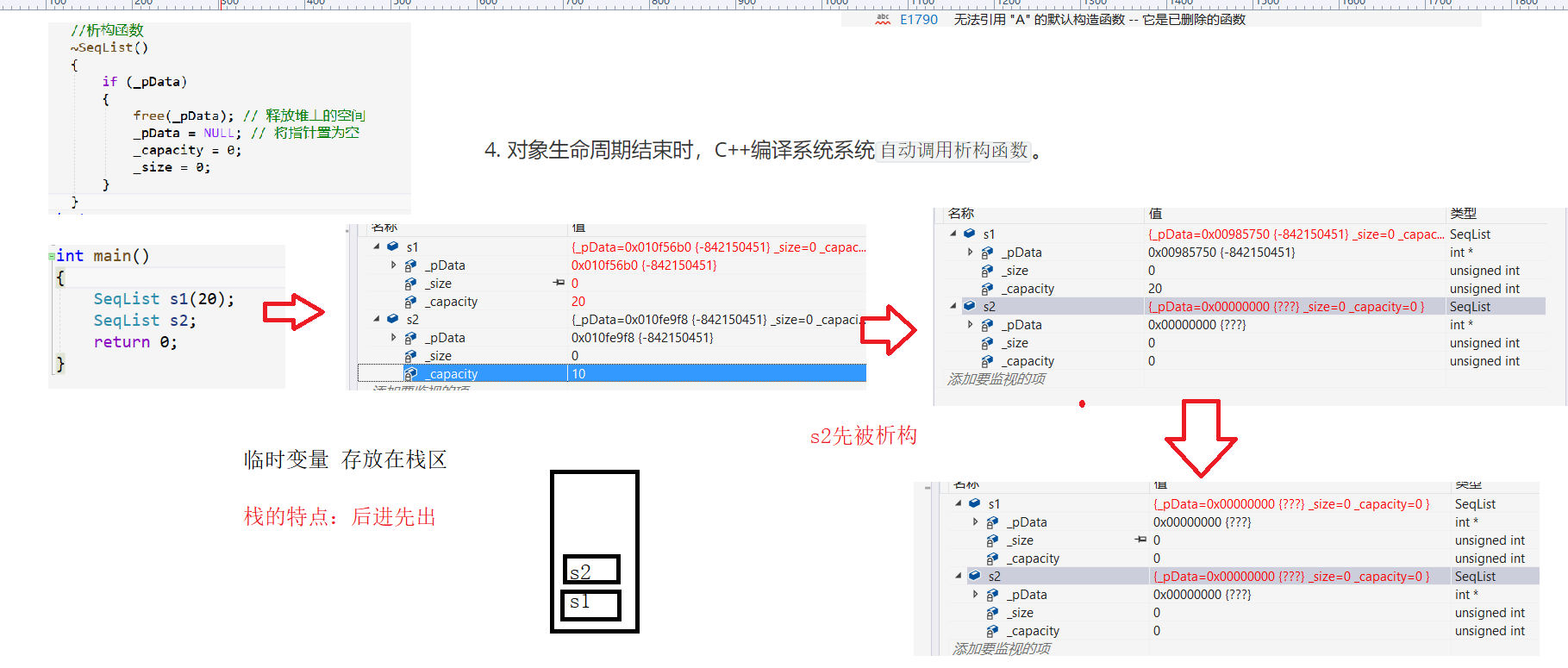Click the bottom-most 添加要监视的项 watch input field

click(x=1002, y=648)
